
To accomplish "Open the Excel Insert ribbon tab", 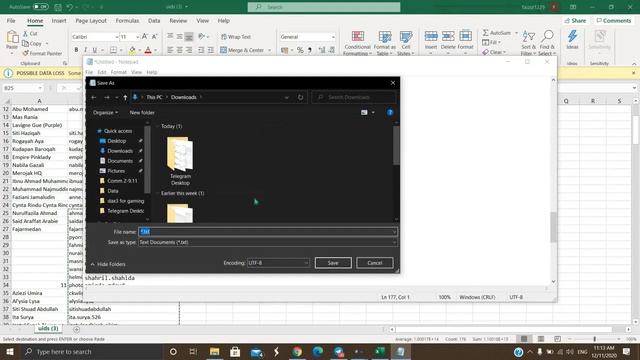I will pos(59,20).
